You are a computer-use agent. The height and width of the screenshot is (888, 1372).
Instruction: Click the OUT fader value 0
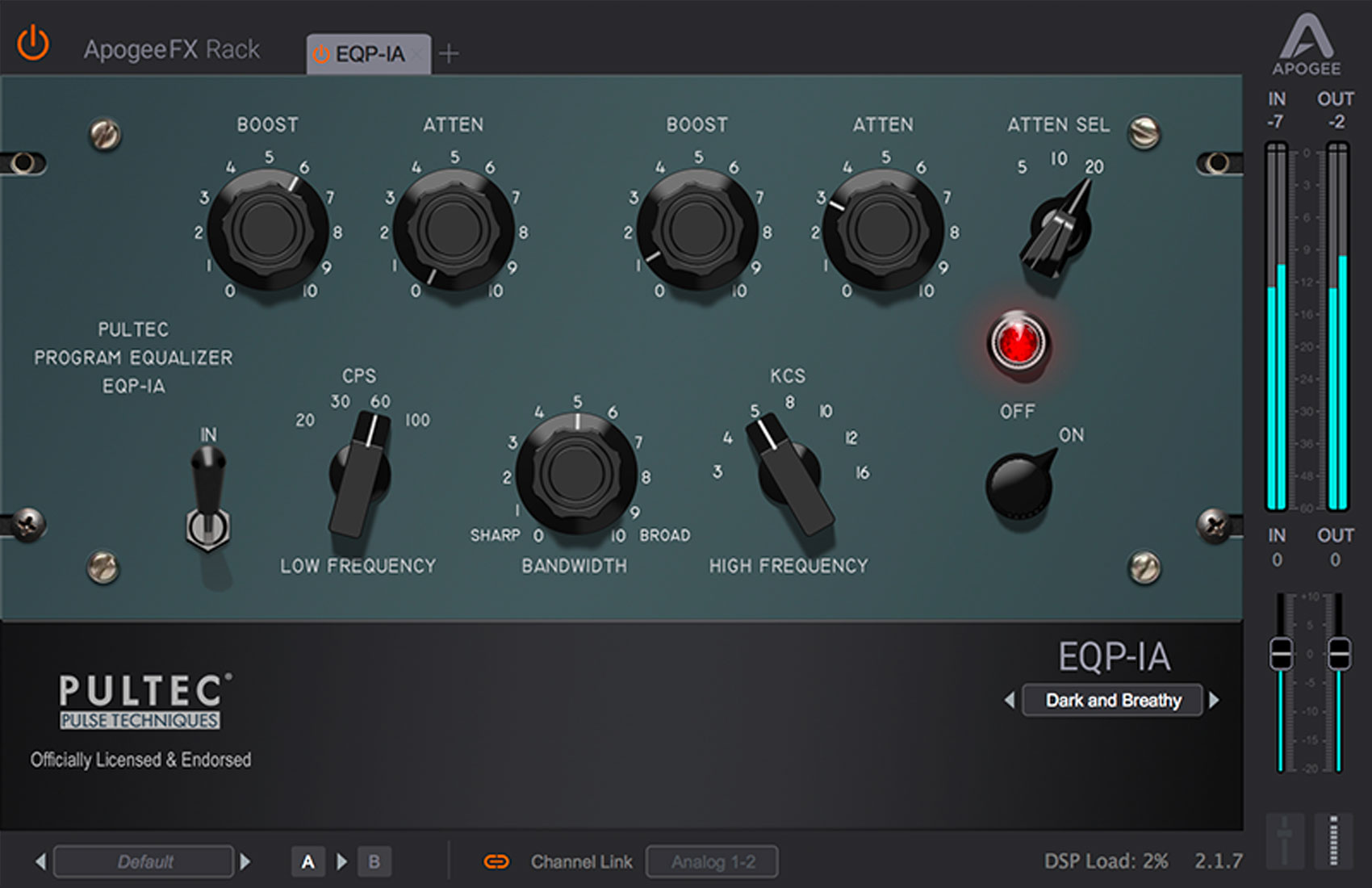point(1335,559)
